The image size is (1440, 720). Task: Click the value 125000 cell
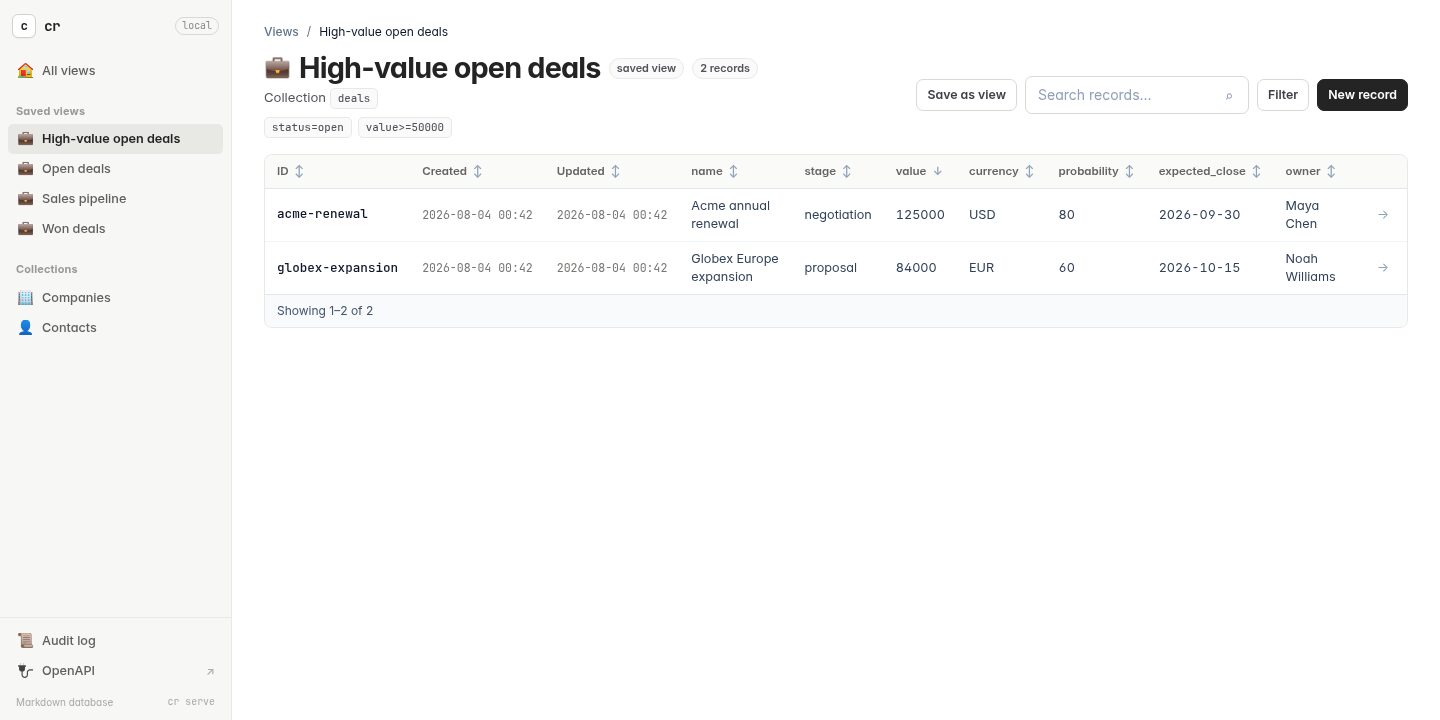[920, 215]
